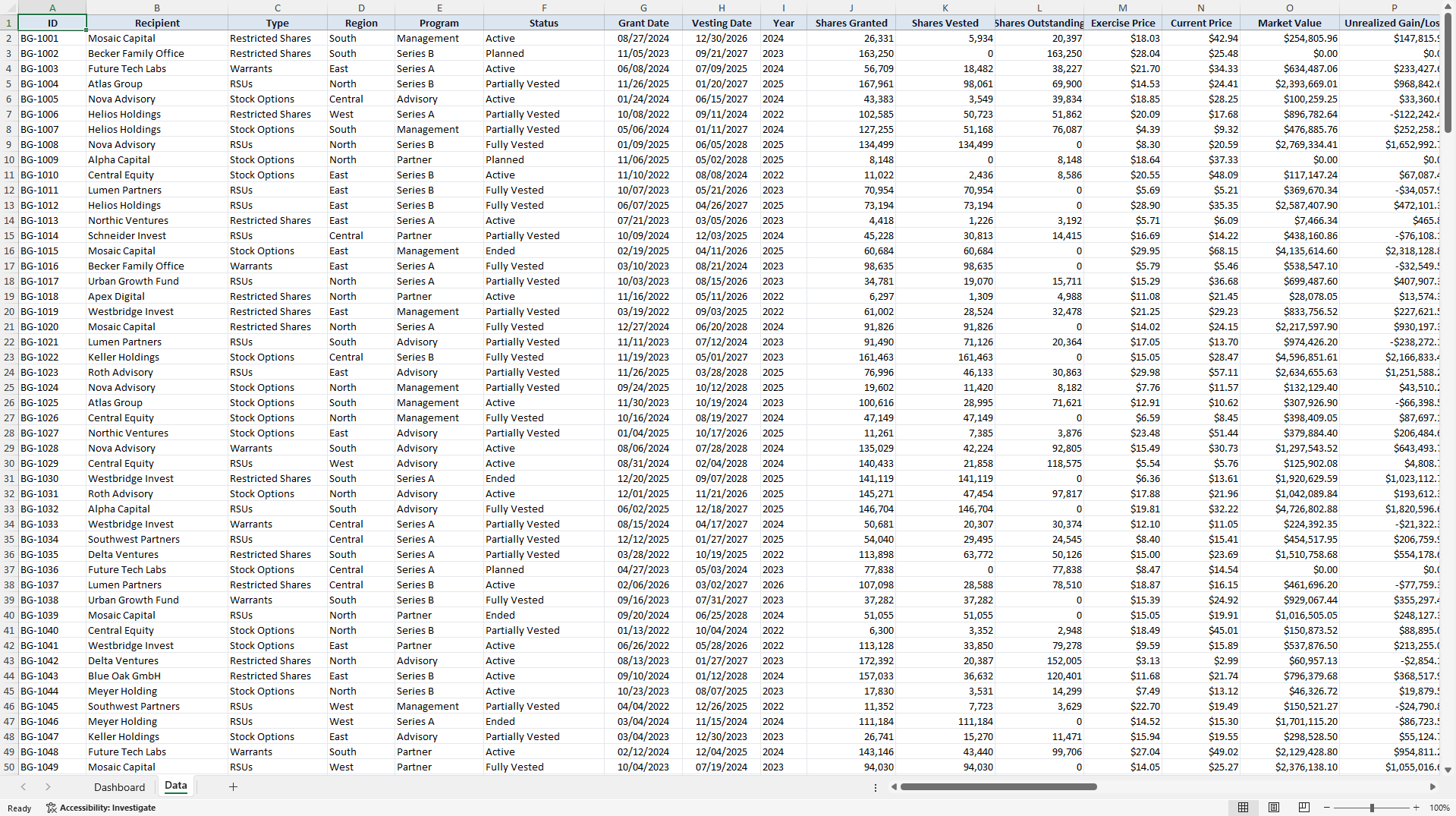Screen dimensions: 1456x816
Task: Zoom out with the minus button
Action: coord(1326,808)
